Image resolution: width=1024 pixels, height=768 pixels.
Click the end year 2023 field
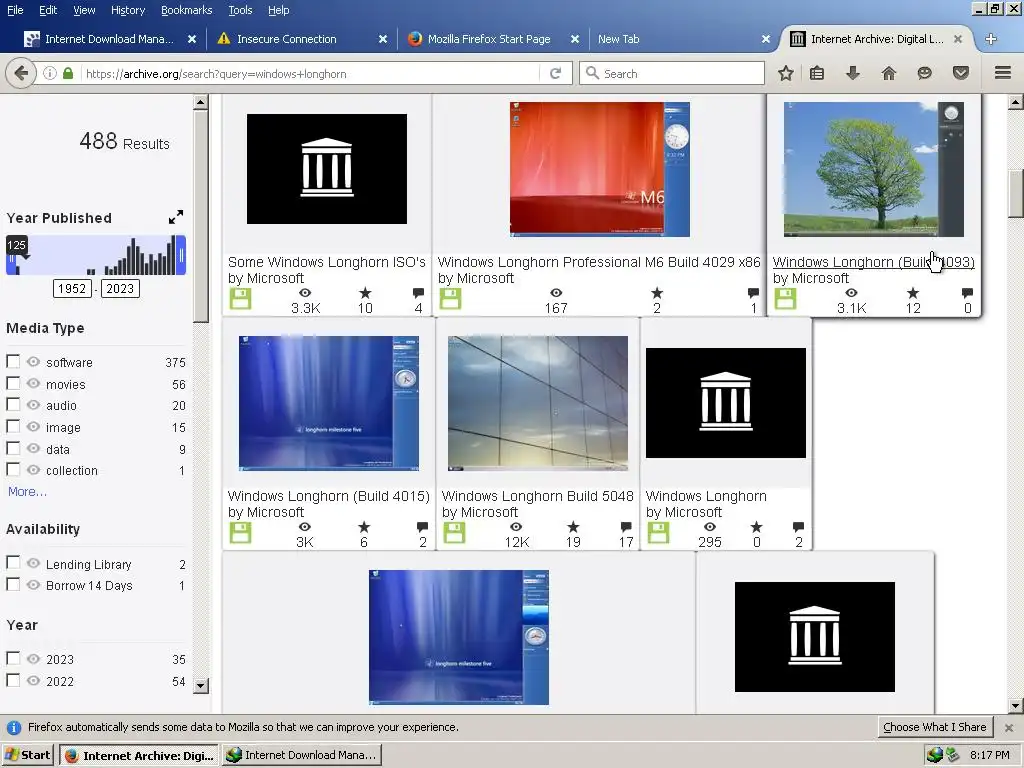coord(120,289)
